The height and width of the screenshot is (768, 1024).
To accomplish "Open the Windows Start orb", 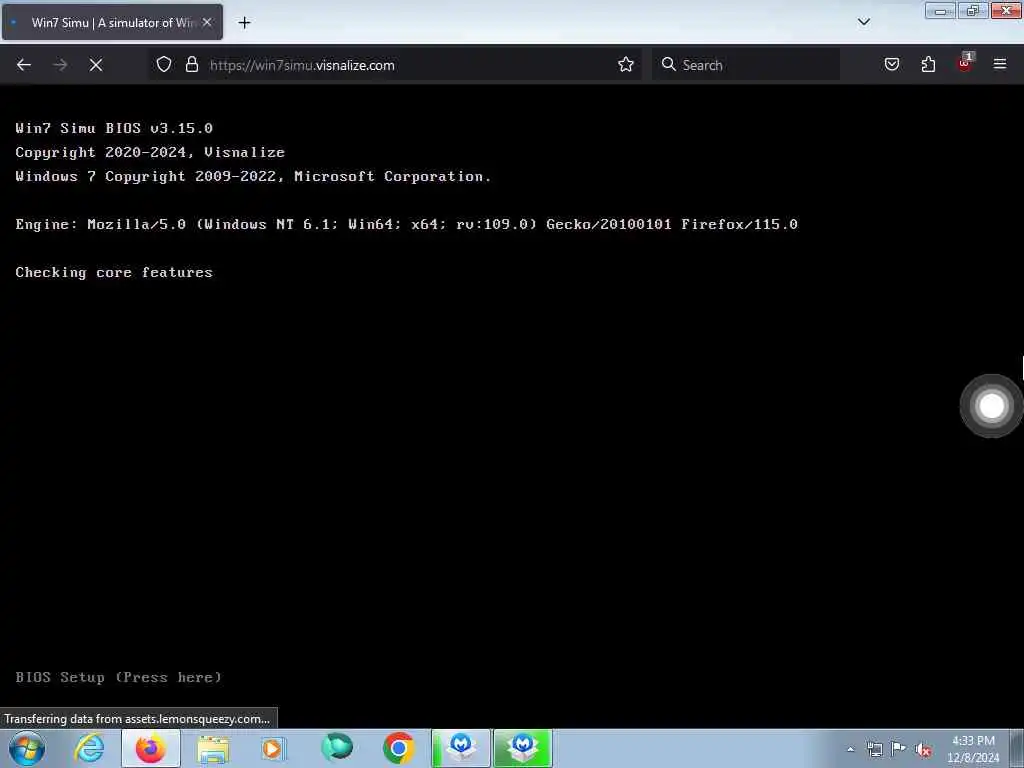I will (x=27, y=748).
